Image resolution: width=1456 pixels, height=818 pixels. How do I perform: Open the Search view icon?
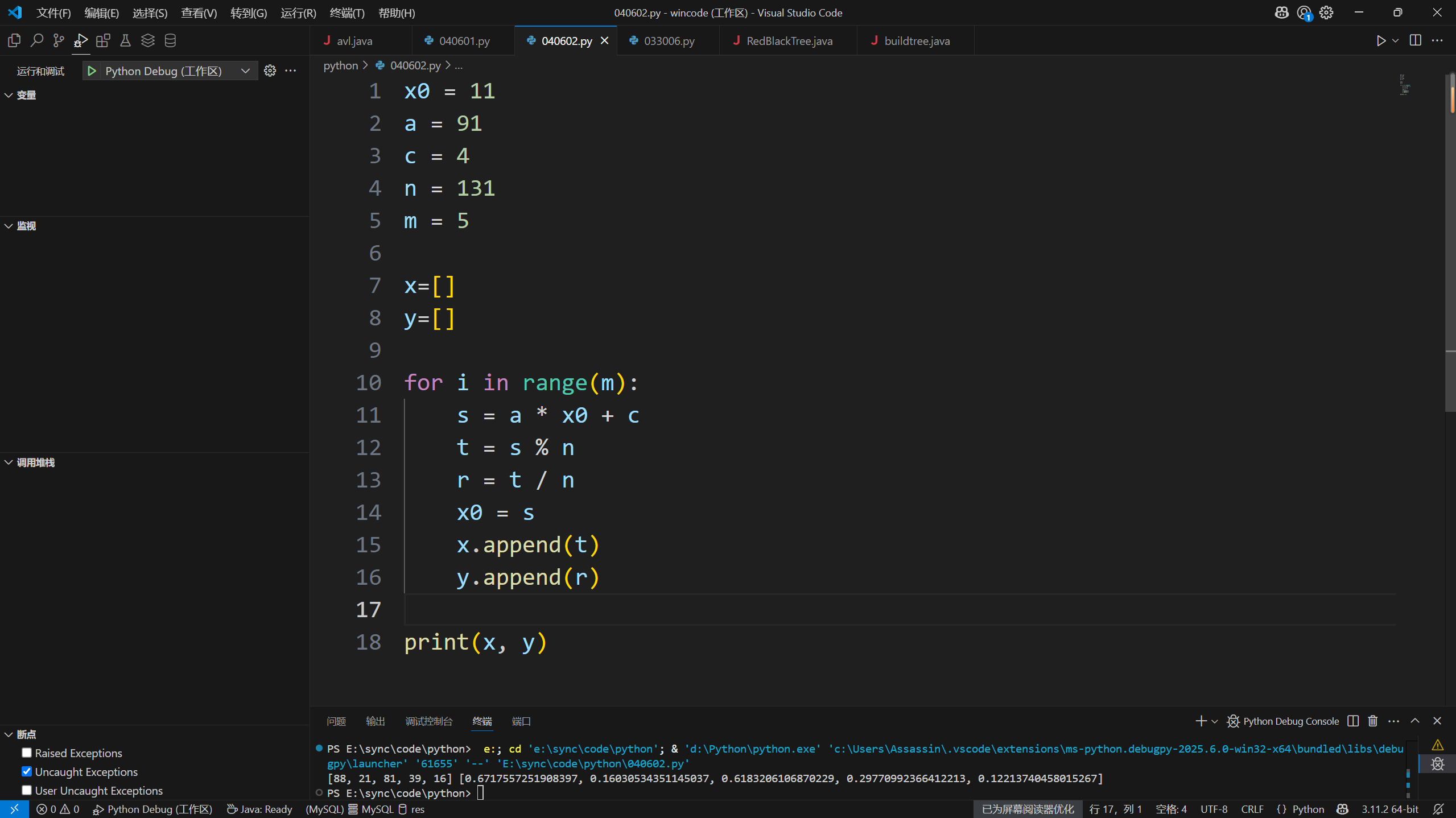click(x=36, y=40)
